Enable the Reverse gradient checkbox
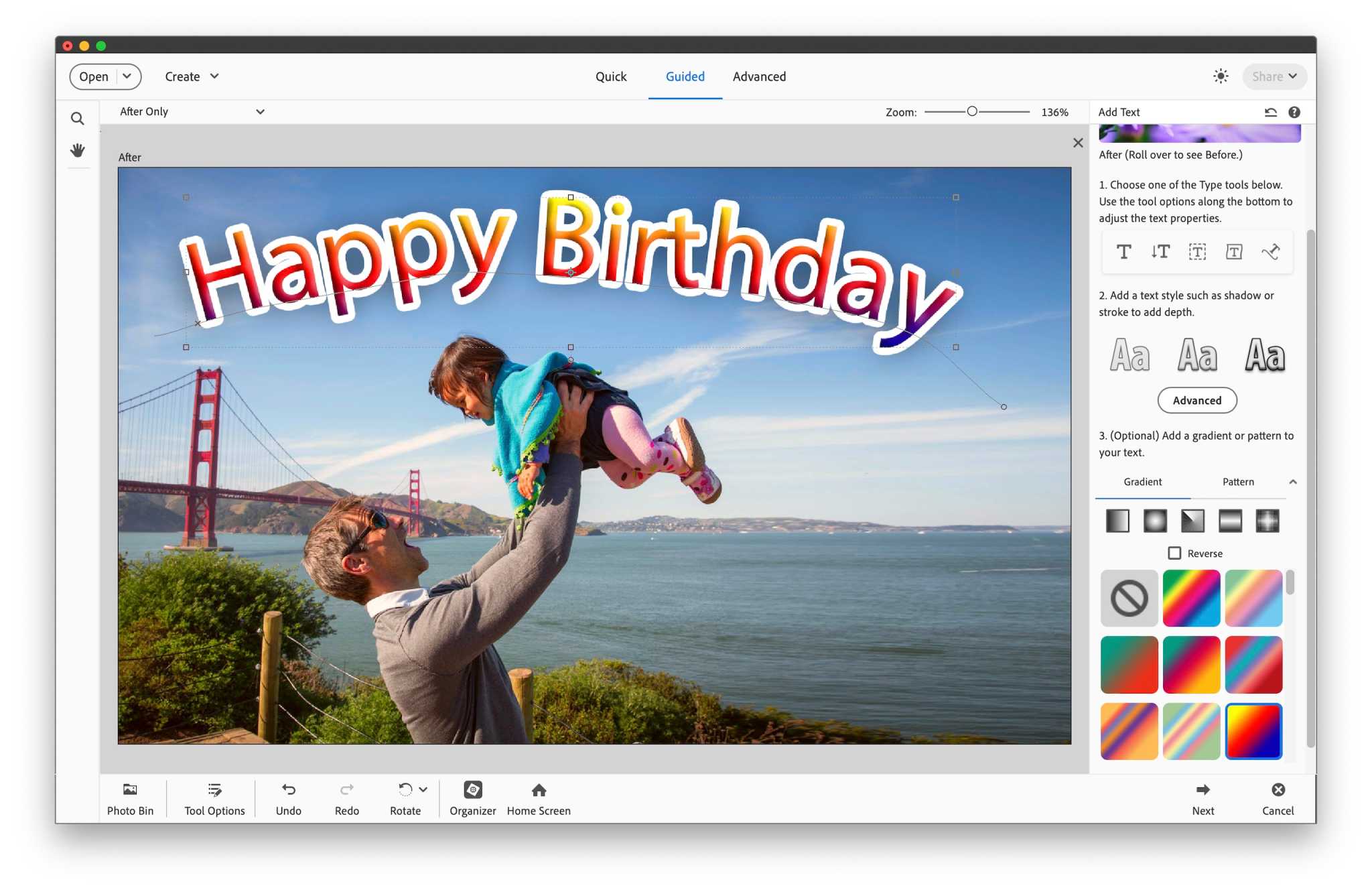 (1174, 553)
